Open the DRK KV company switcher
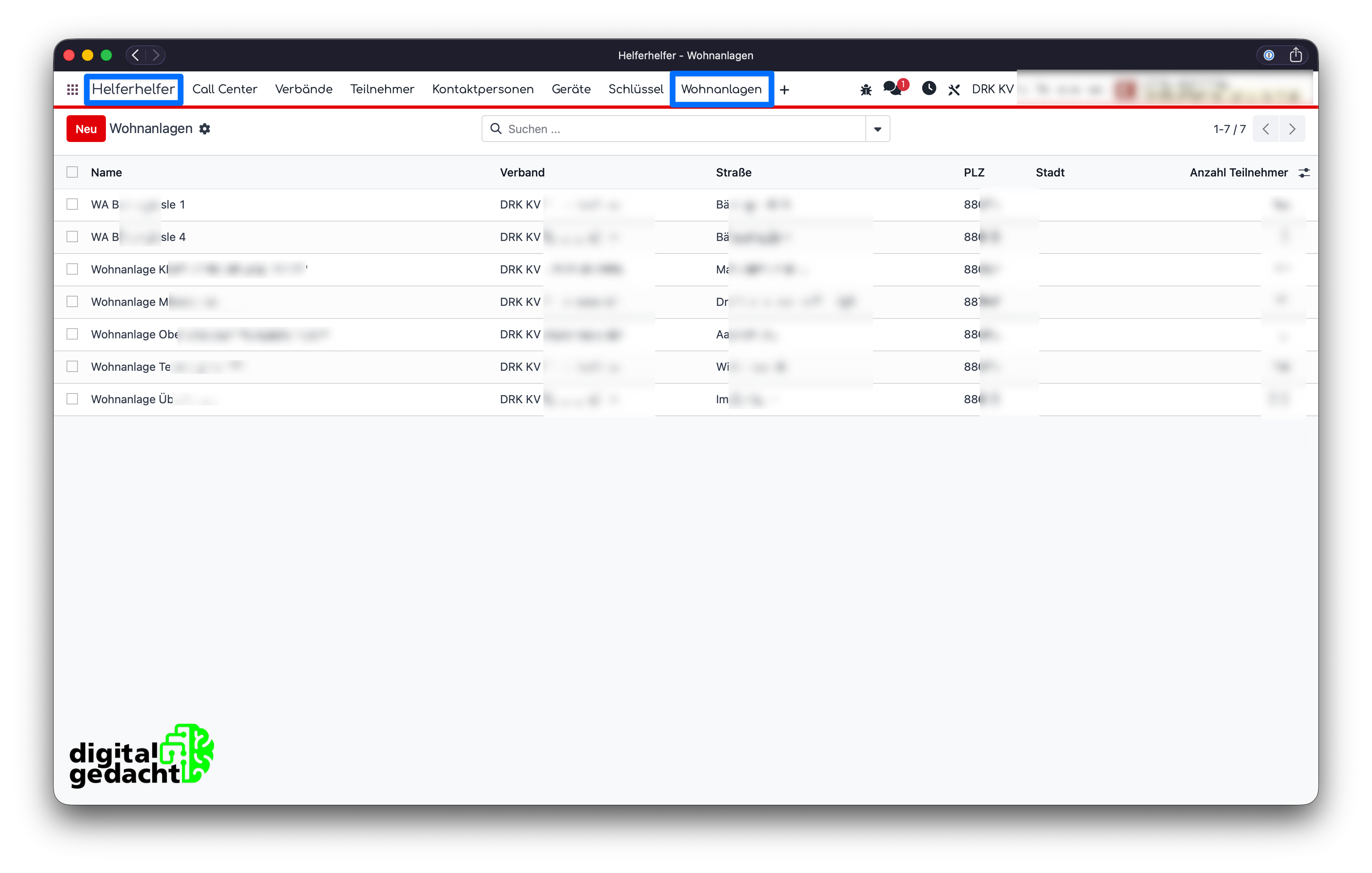 pos(993,90)
